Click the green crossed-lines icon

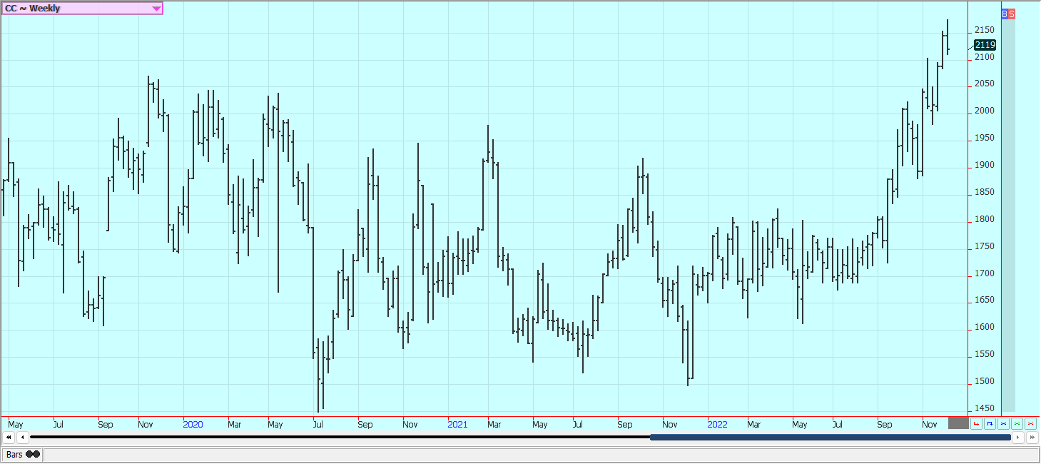tap(1017, 423)
